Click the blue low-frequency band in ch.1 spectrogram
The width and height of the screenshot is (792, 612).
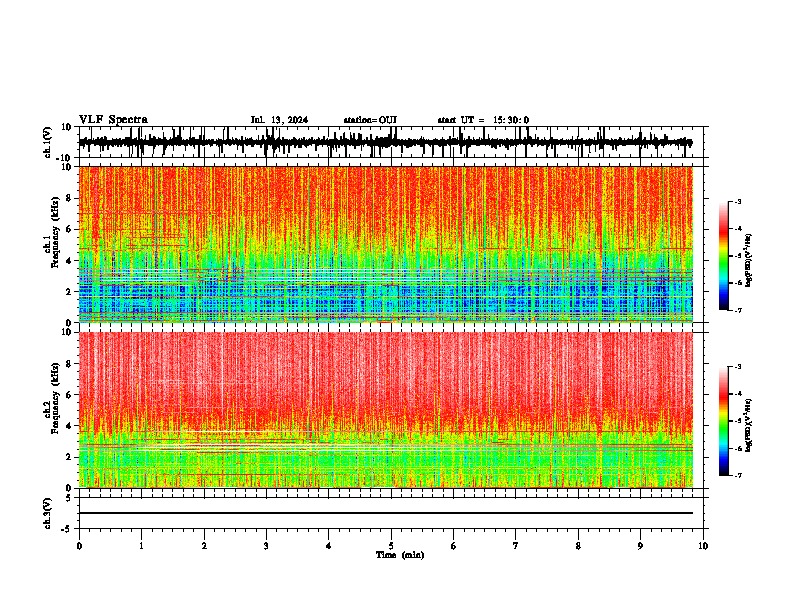click(385, 300)
